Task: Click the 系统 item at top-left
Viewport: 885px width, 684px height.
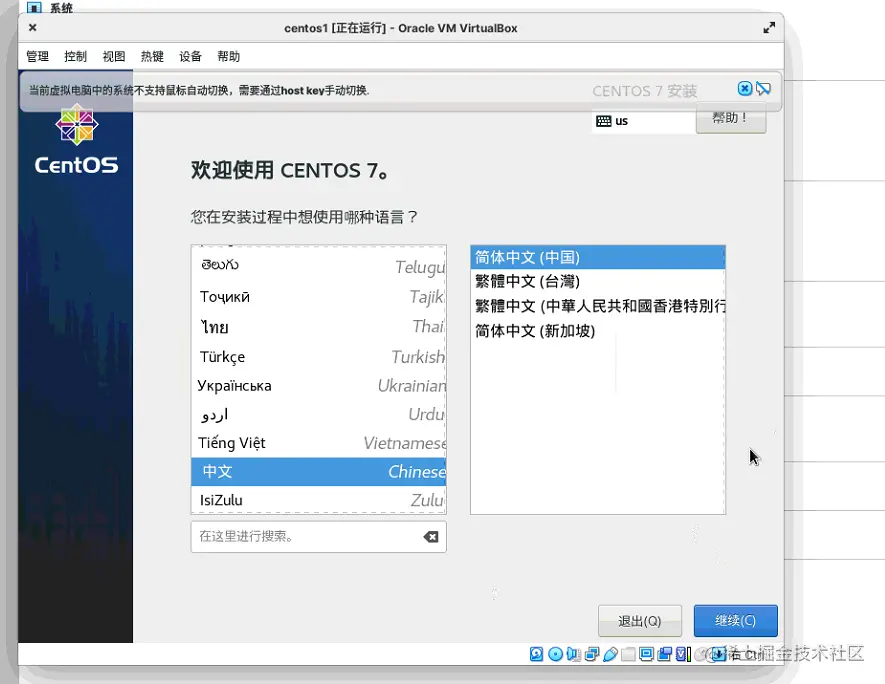Action: tap(61, 7)
